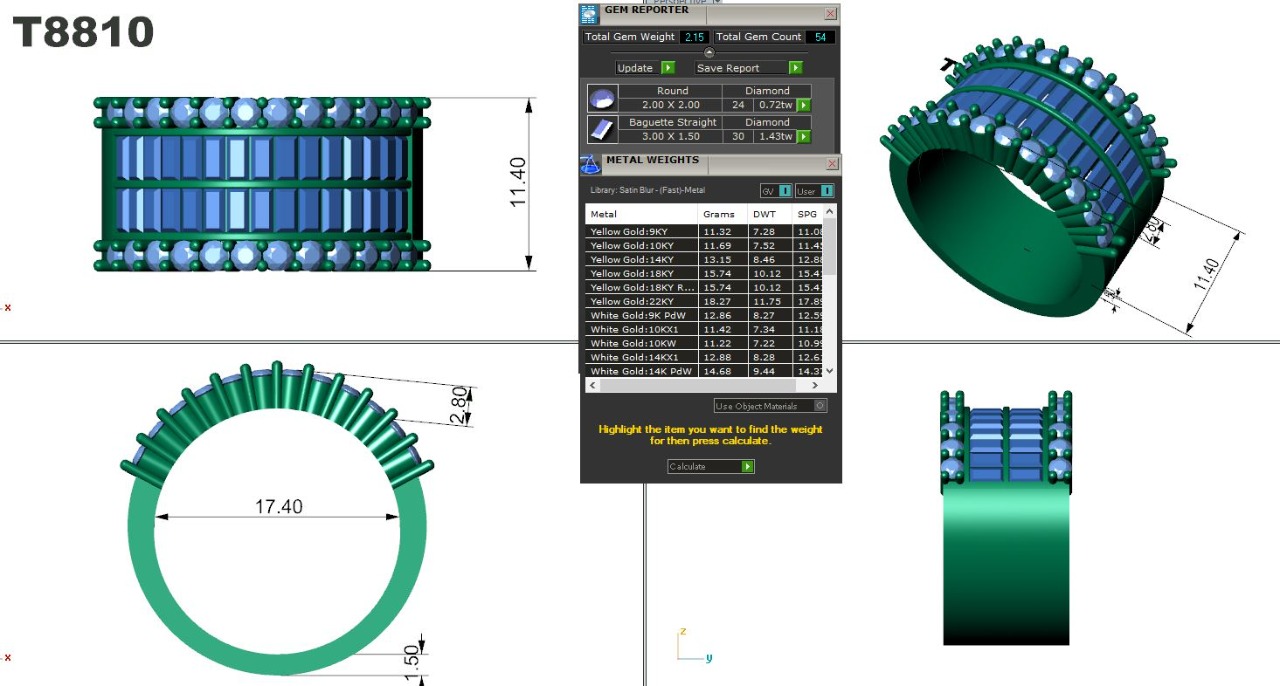Image resolution: width=1280 pixels, height=686 pixels.
Task: Click the Total Gem Count value 54
Action: click(x=821, y=37)
